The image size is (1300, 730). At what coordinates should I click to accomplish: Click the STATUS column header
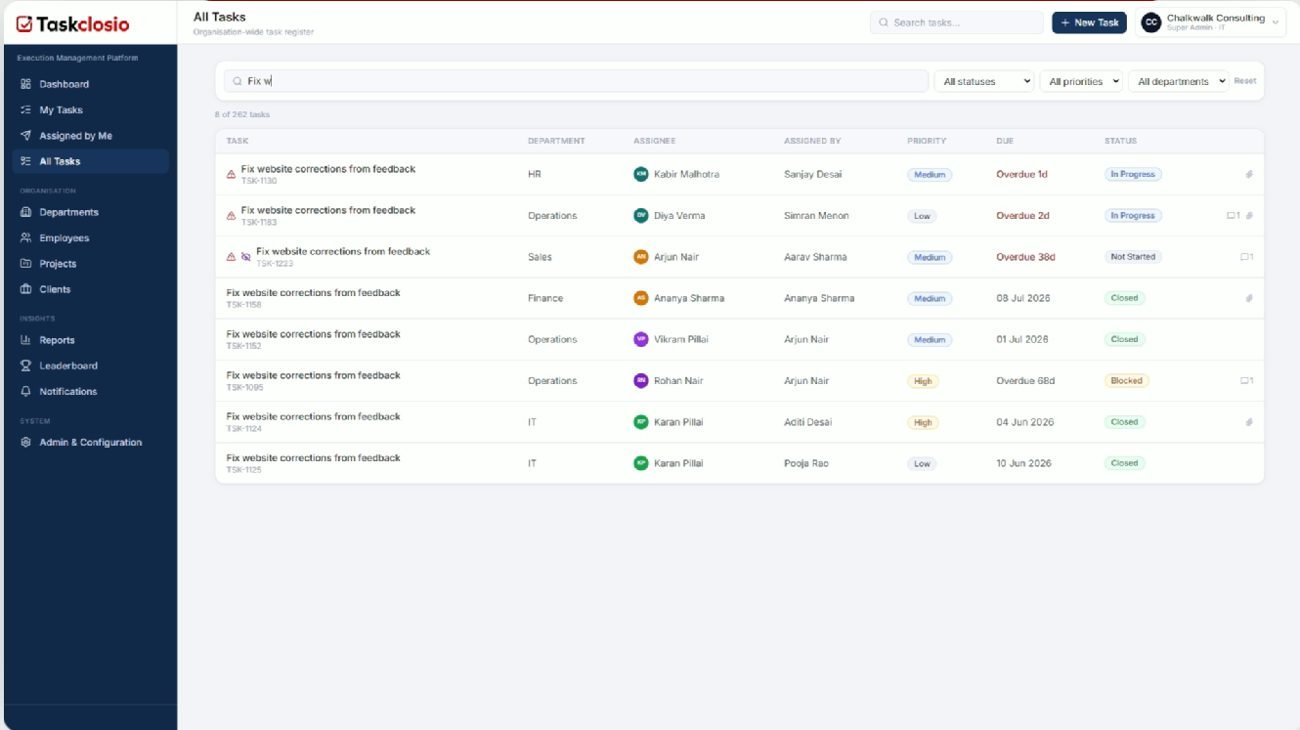[x=1121, y=141]
